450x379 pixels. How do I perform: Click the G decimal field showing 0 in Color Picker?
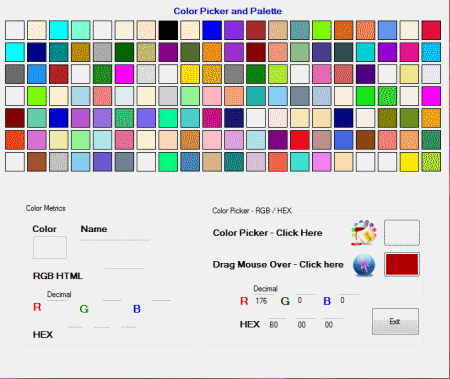pos(306,300)
